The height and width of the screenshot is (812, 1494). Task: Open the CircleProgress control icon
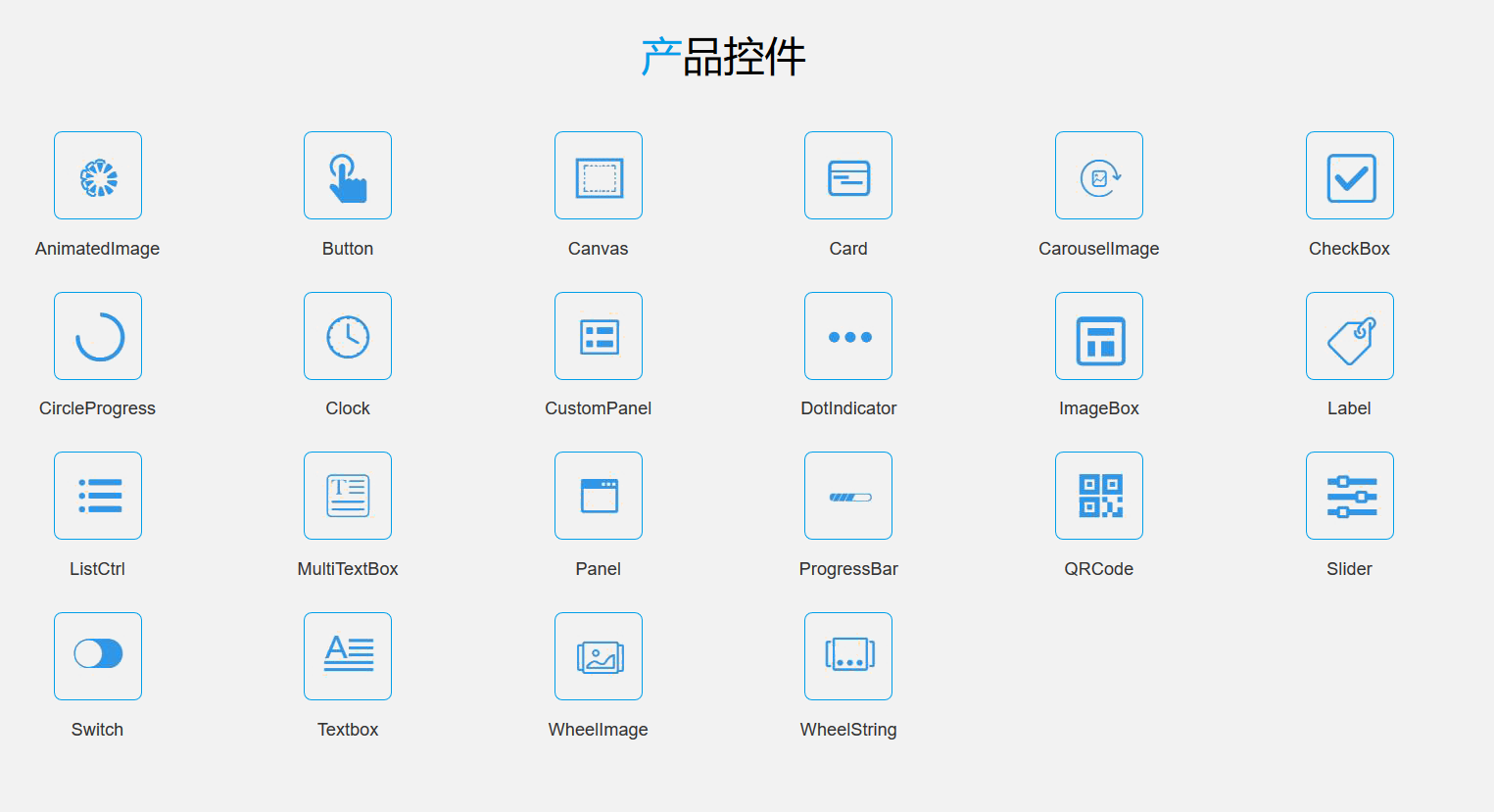[98, 336]
